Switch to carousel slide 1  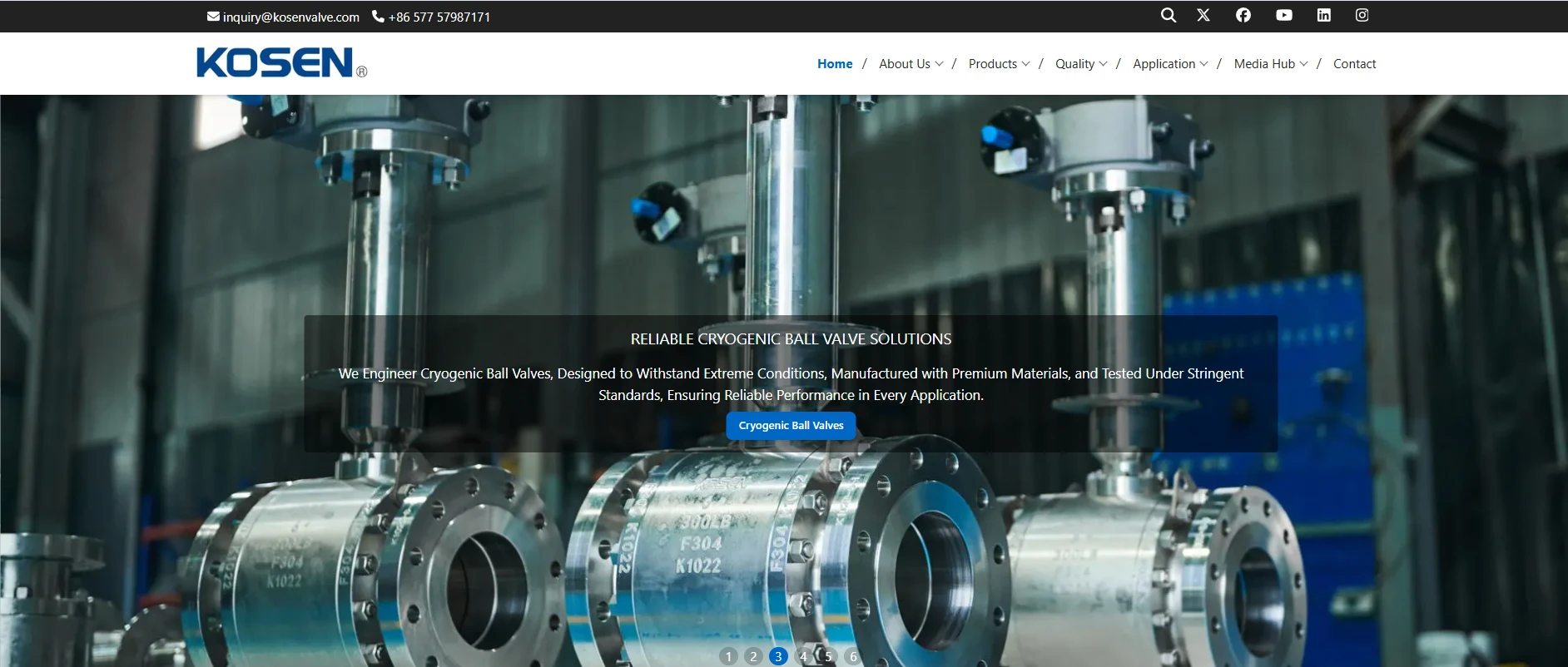(728, 656)
